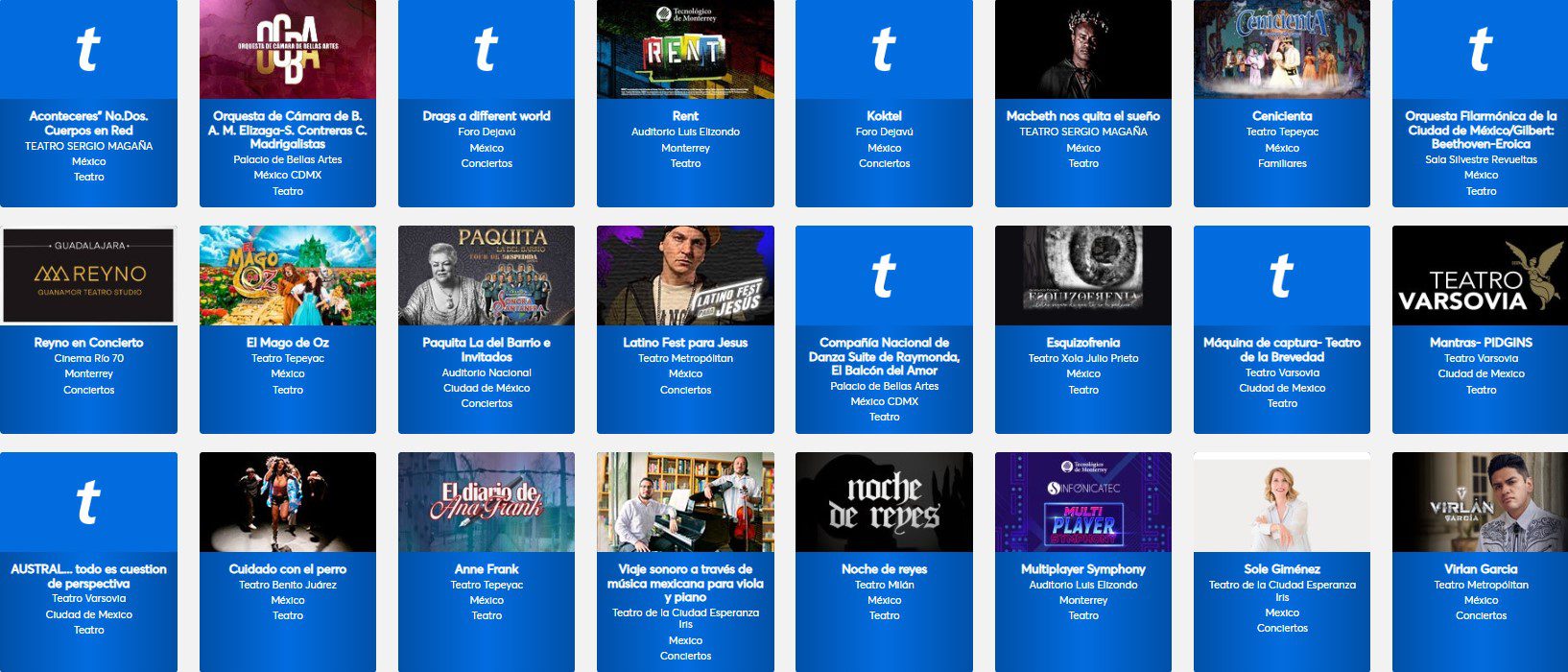
Task: Open the Cuidado con el perro photo
Action: tap(288, 502)
